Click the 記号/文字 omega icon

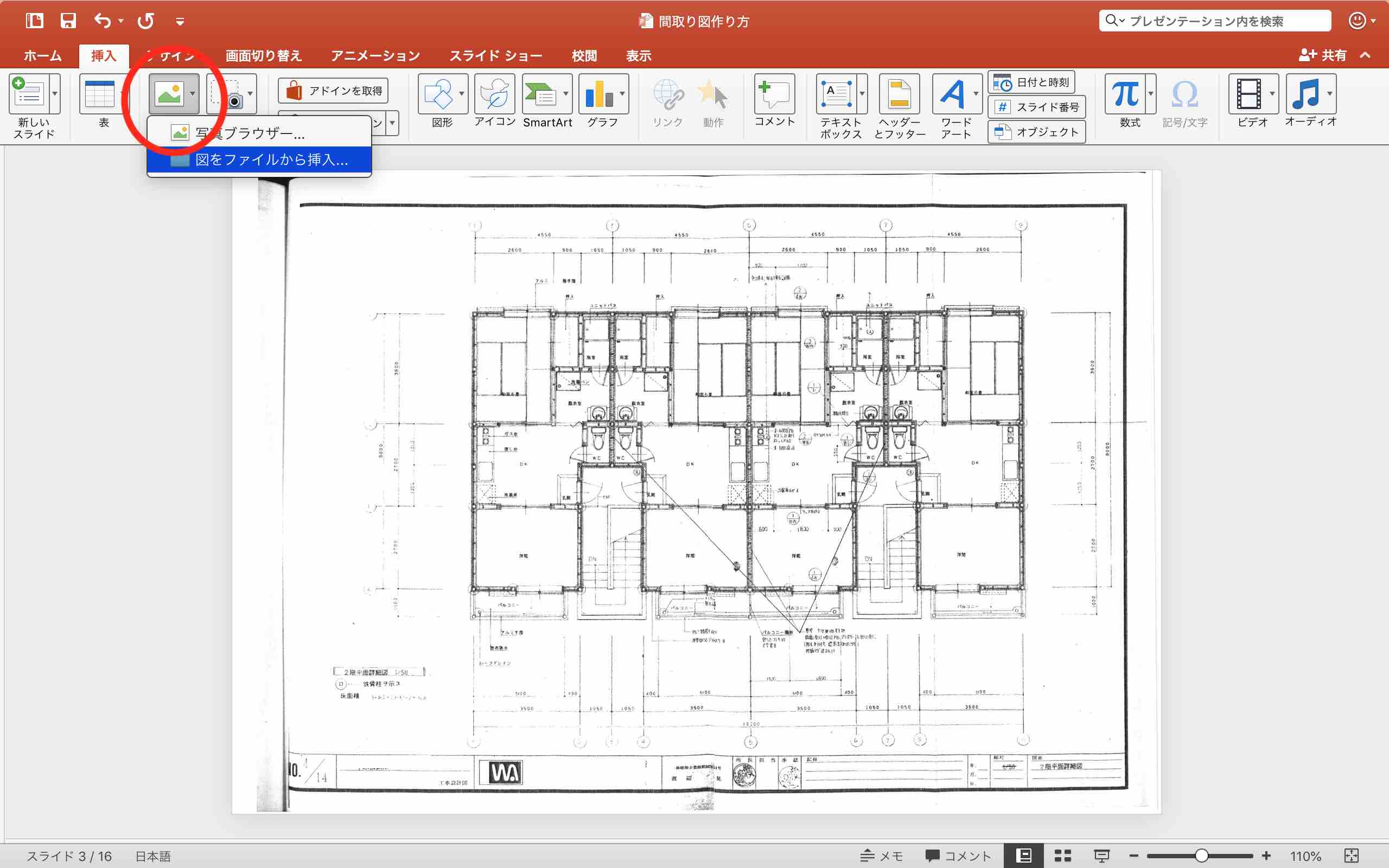point(1184,93)
